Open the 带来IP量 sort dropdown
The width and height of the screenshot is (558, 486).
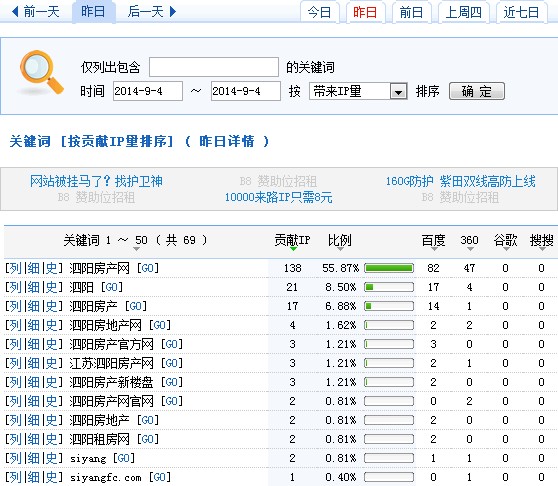(358, 91)
